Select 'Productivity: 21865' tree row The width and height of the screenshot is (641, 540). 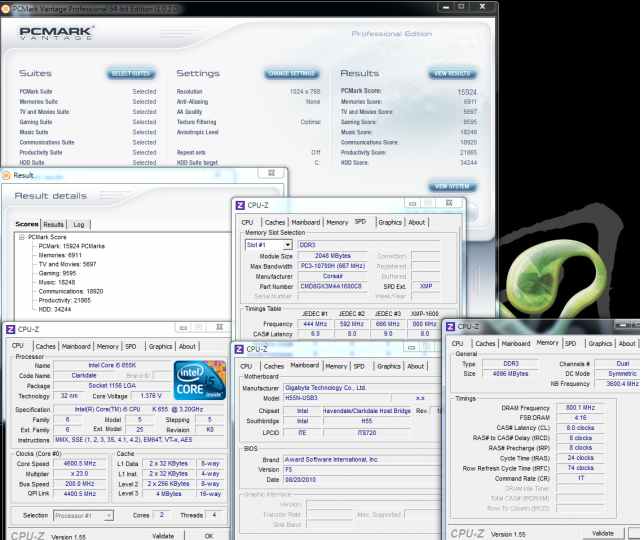(x=65, y=300)
